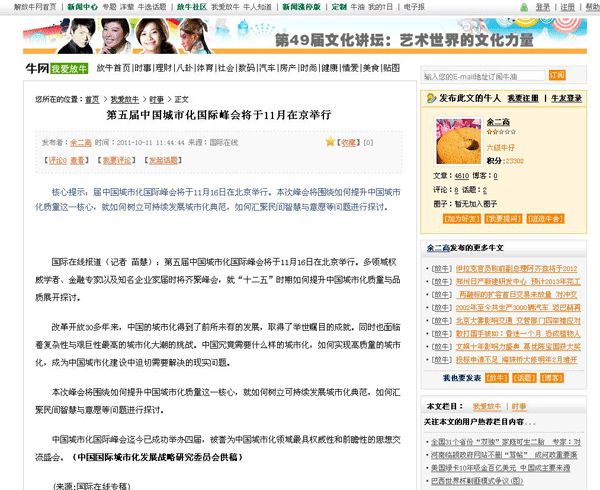Select the 汽车 channel tab
The height and width of the screenshot is (490, 600).
tap(267, 68)
